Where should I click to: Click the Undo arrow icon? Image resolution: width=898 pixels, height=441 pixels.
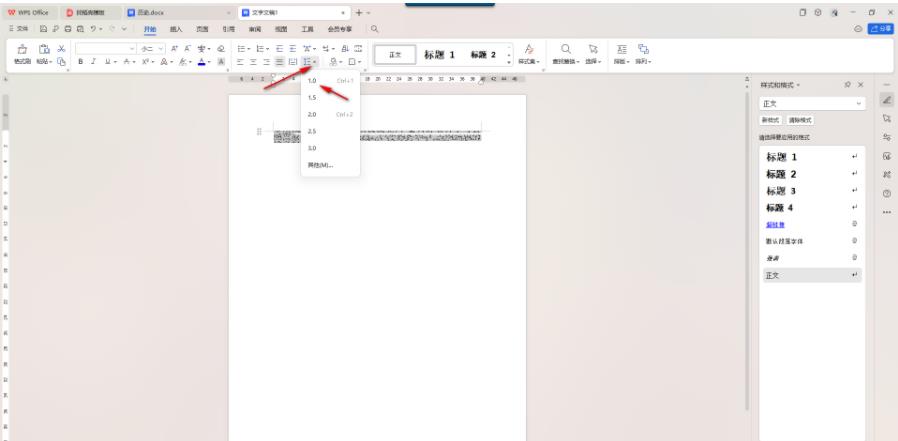point(92,29)
